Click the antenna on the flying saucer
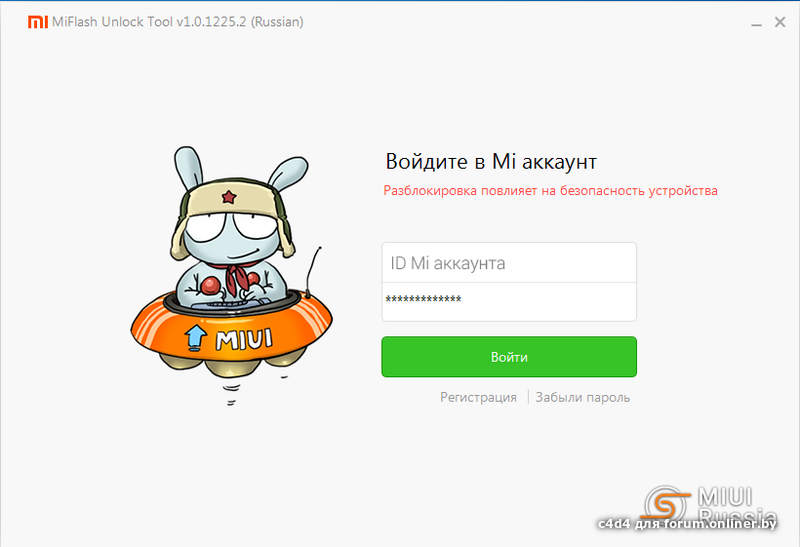800x547 pixels. 313,270
